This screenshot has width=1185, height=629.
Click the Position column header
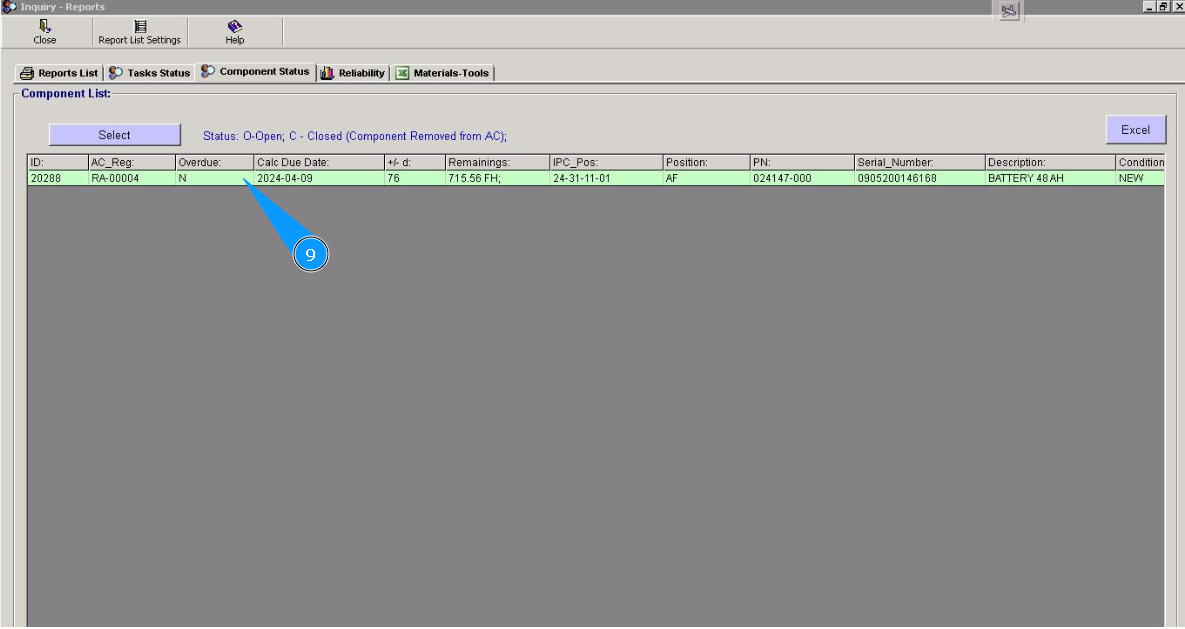click(x=707, y=163)
